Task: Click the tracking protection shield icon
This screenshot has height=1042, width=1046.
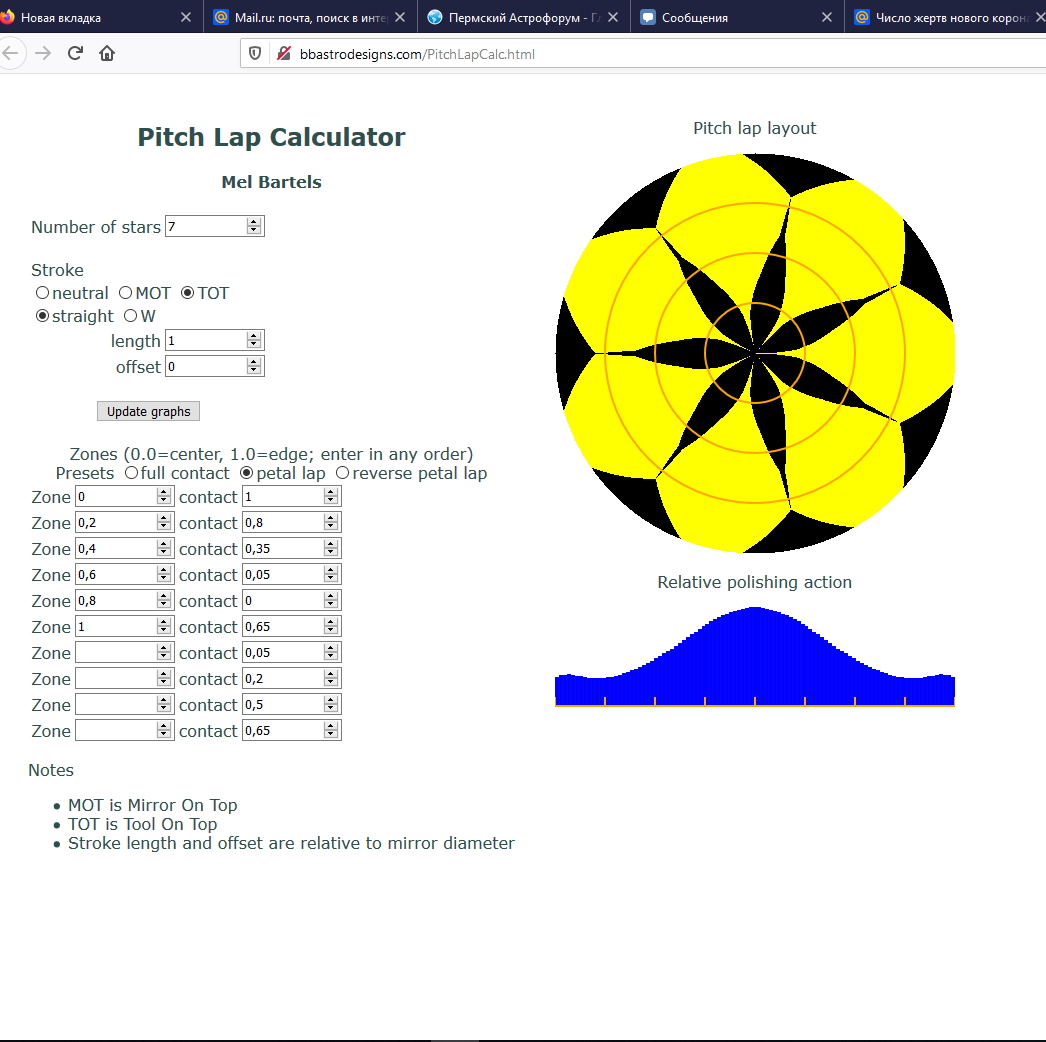Action: [255, 54]
